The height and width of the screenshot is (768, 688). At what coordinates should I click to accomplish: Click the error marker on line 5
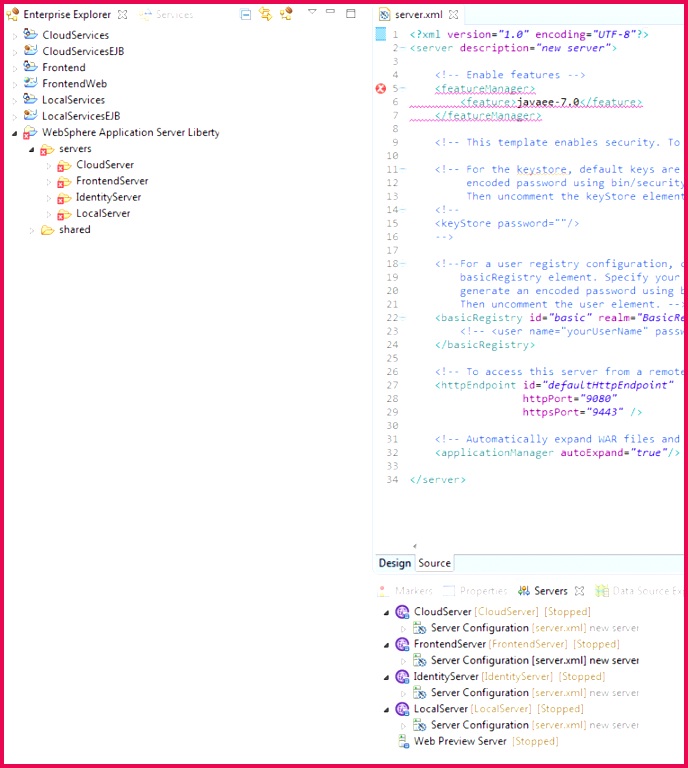coord(380,88)
